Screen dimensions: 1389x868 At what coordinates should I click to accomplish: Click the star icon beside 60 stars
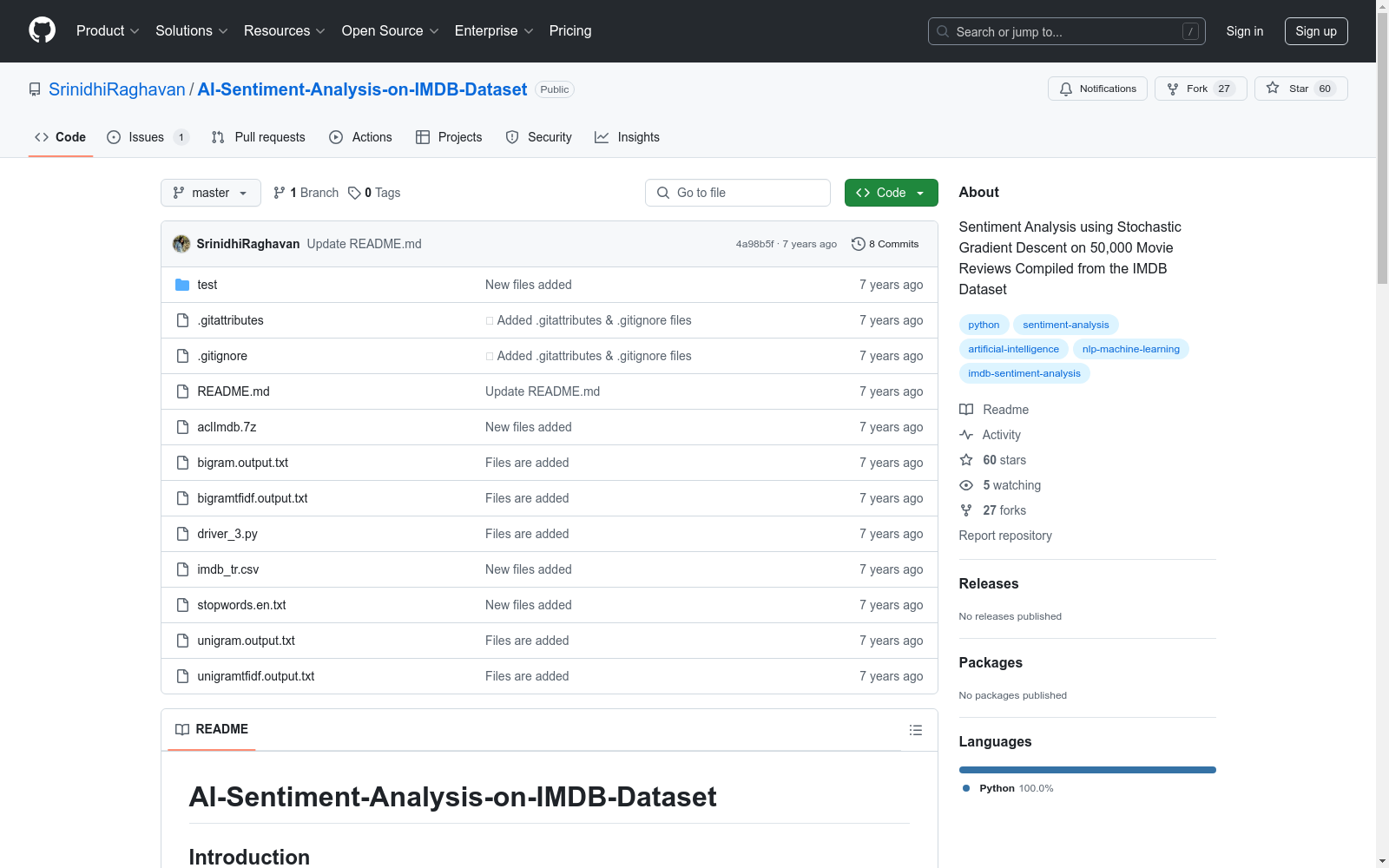pyautogui.click(x=966, y=460)
